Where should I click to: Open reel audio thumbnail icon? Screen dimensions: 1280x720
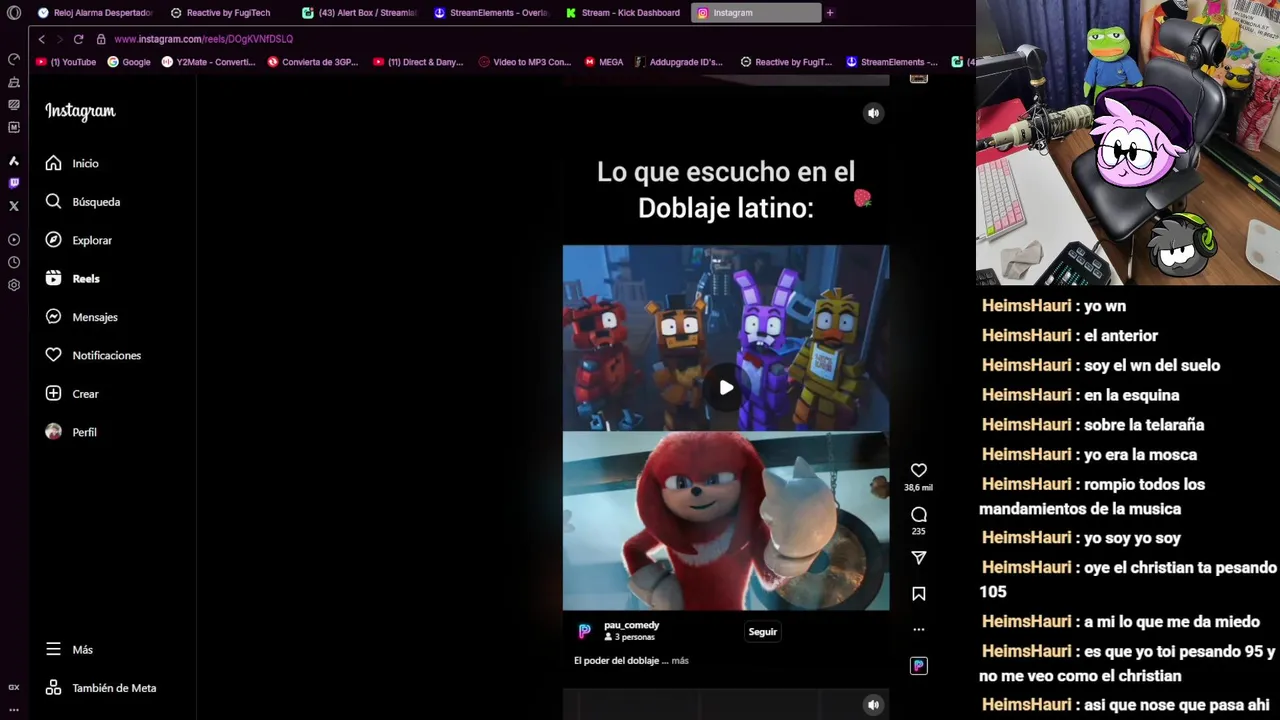tap(918, 666)
